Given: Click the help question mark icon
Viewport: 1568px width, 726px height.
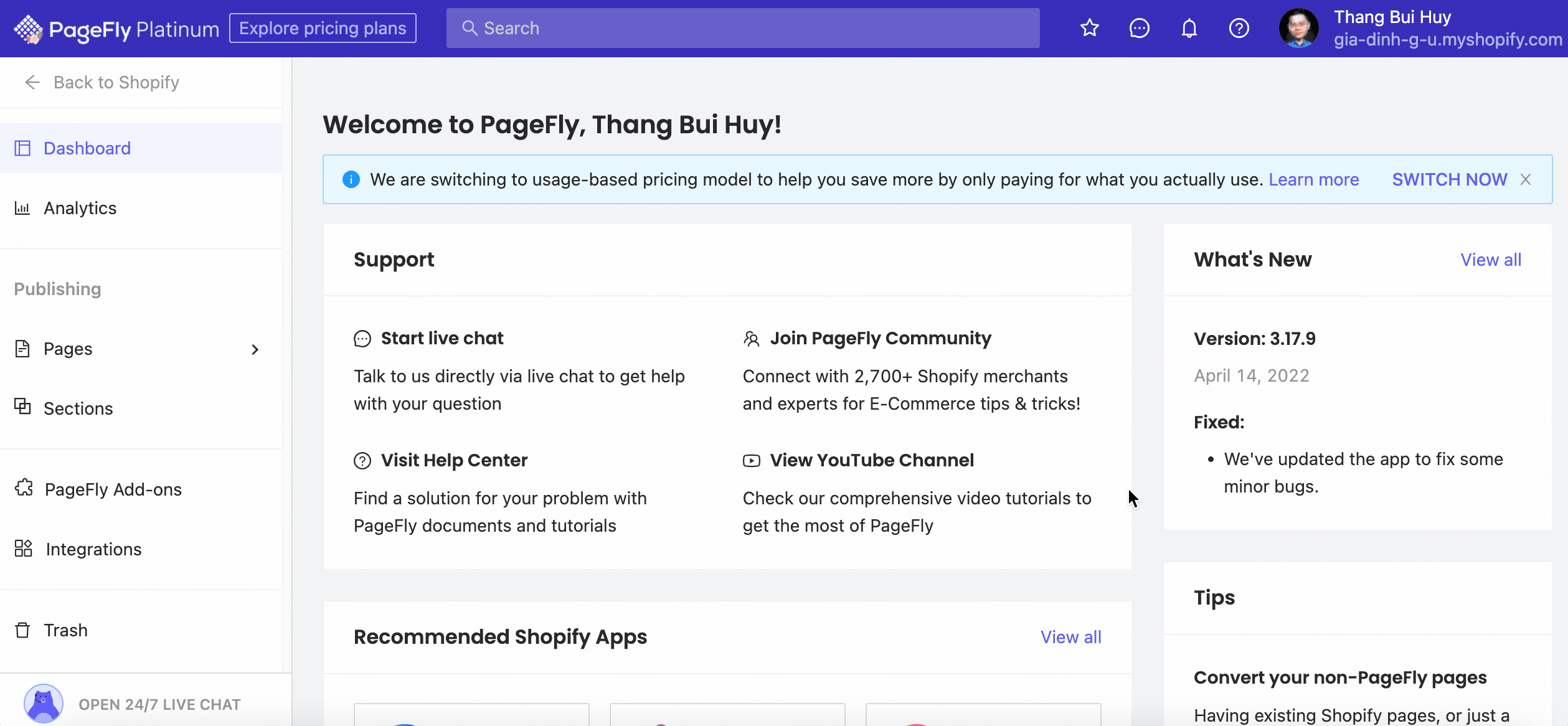Looking at the screenshot, I should (x=1239, y=28).
